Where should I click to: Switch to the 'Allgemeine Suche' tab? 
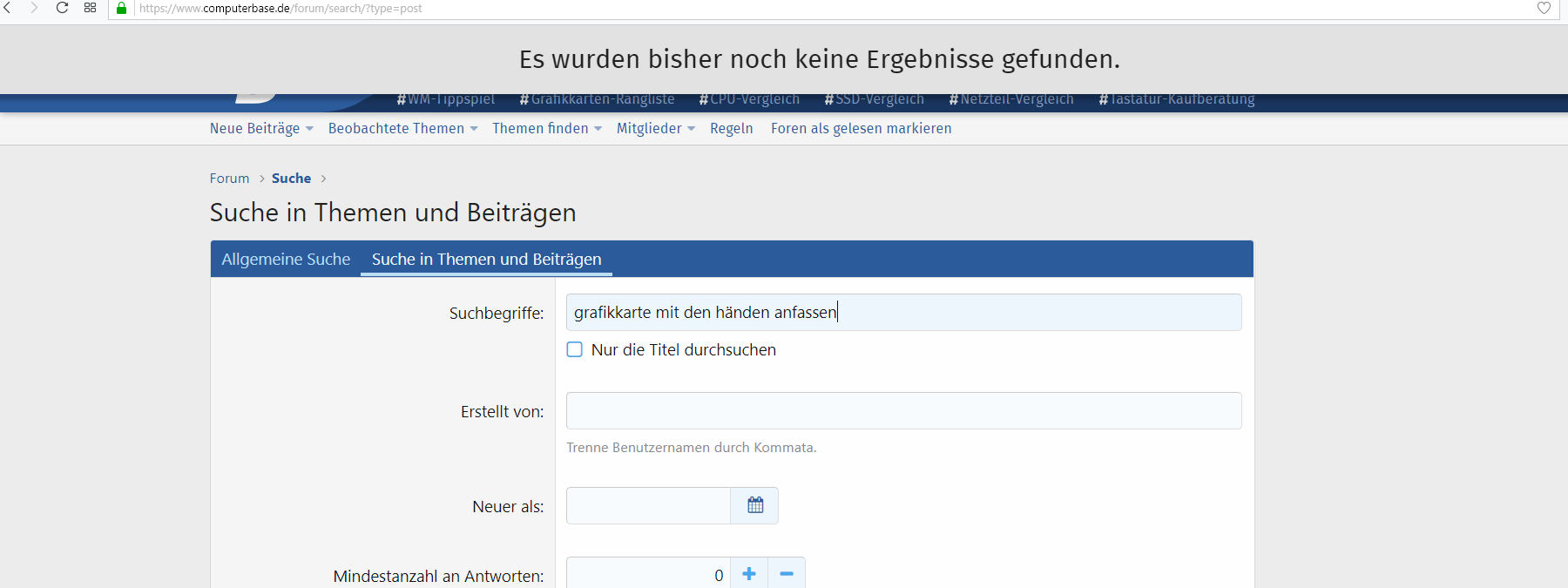(286, 259)
